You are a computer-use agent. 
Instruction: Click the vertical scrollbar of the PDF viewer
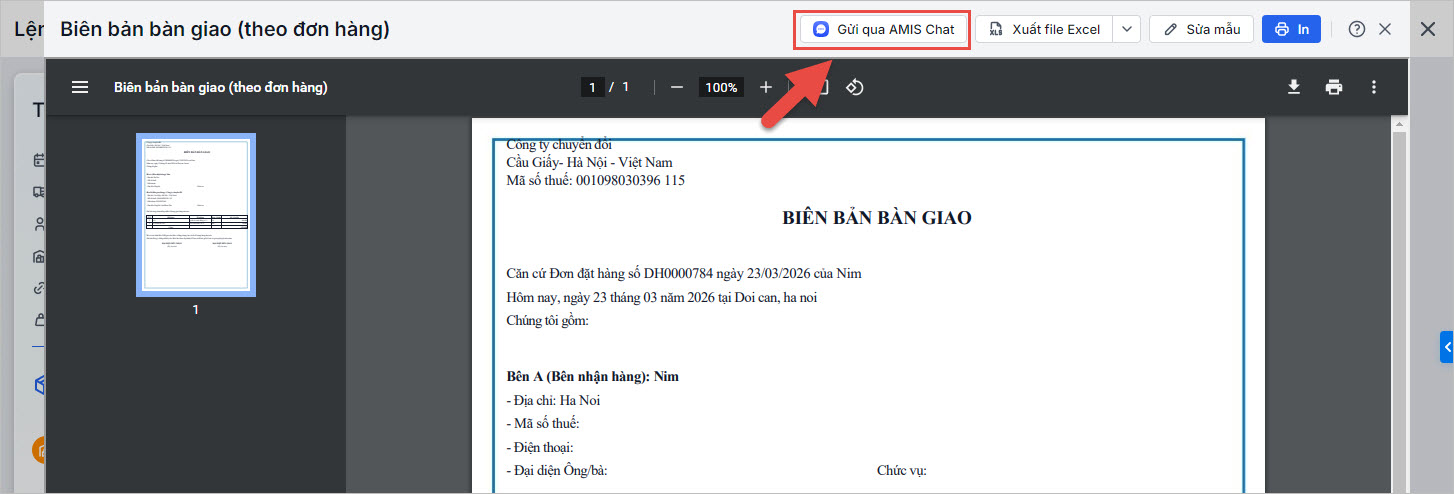1399,305
